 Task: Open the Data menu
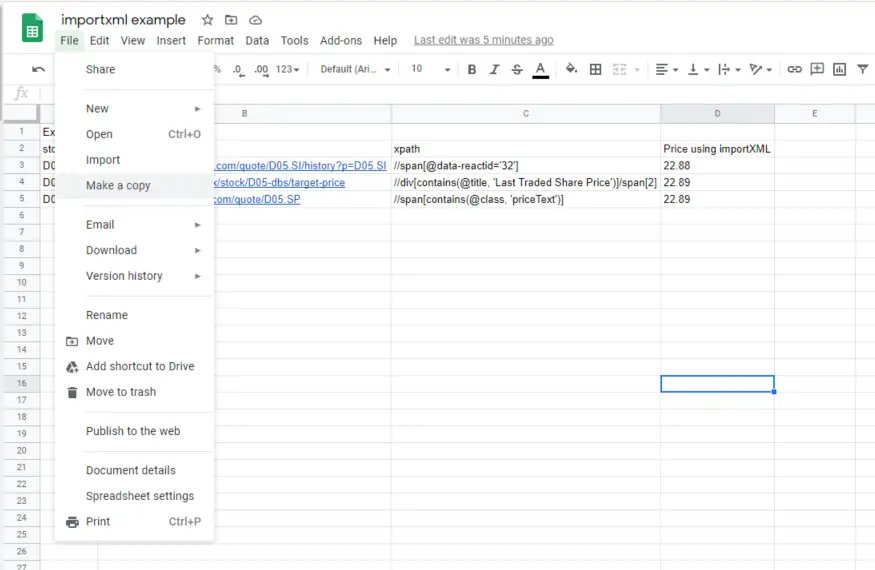(257, 41)
